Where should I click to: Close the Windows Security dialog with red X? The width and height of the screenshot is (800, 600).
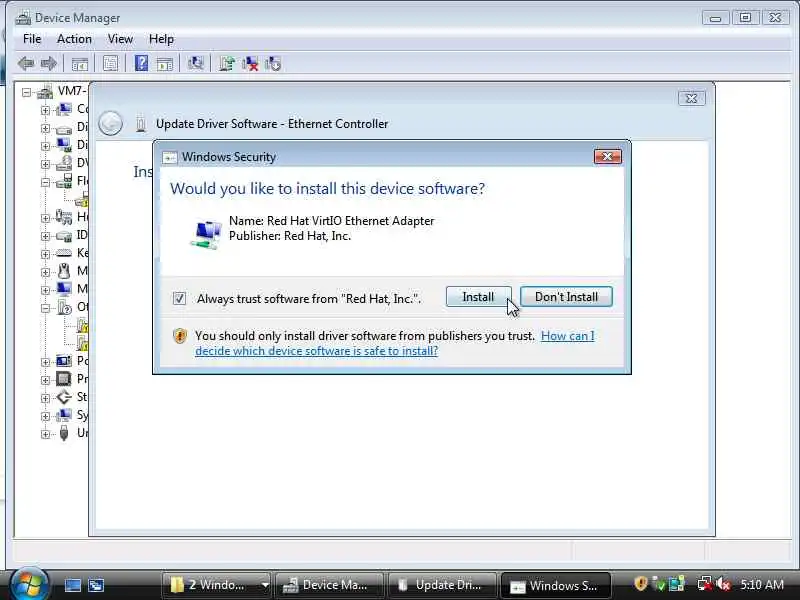[x=608, y=156]
